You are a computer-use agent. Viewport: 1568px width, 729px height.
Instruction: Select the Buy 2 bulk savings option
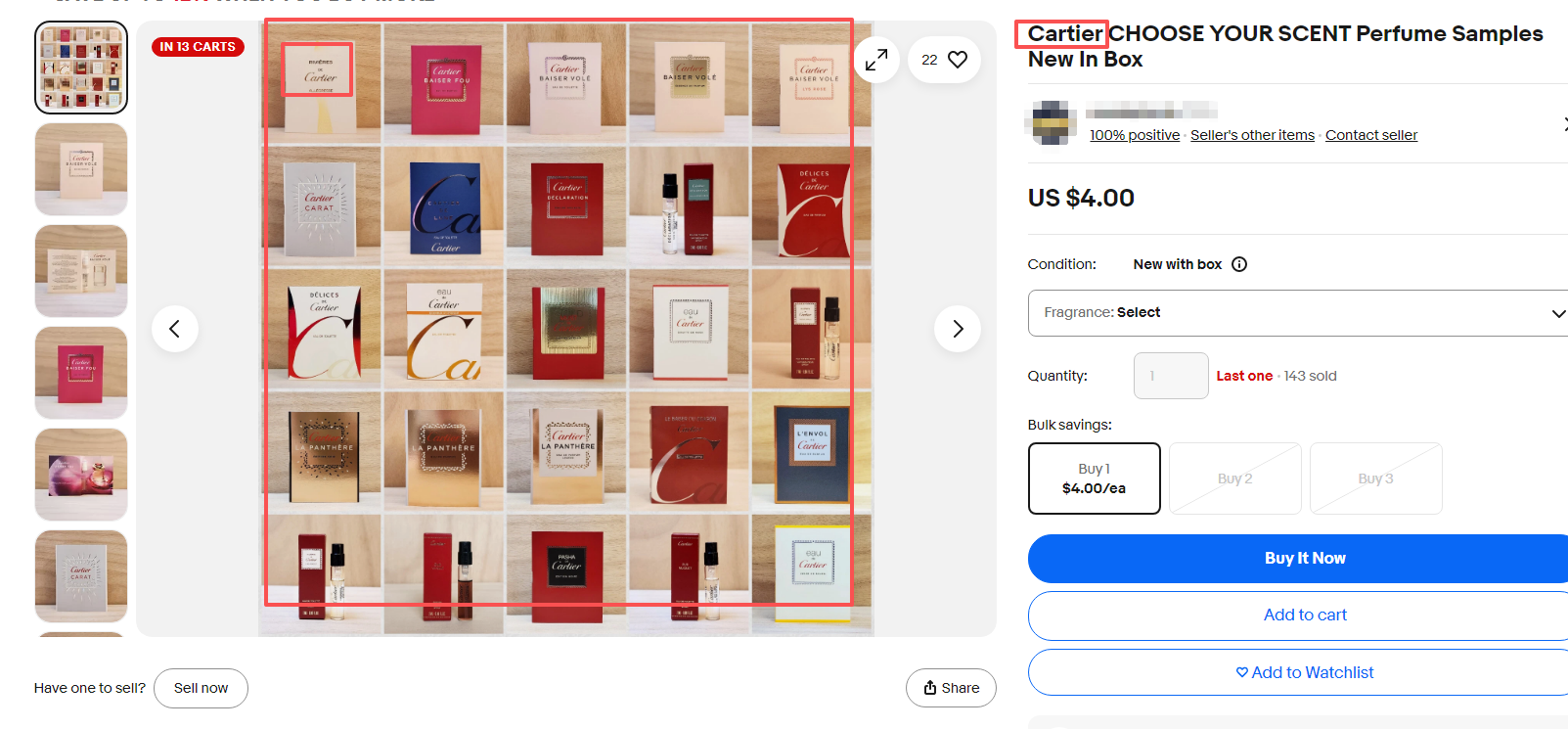pyautogui.click(x=1235, y=478)
